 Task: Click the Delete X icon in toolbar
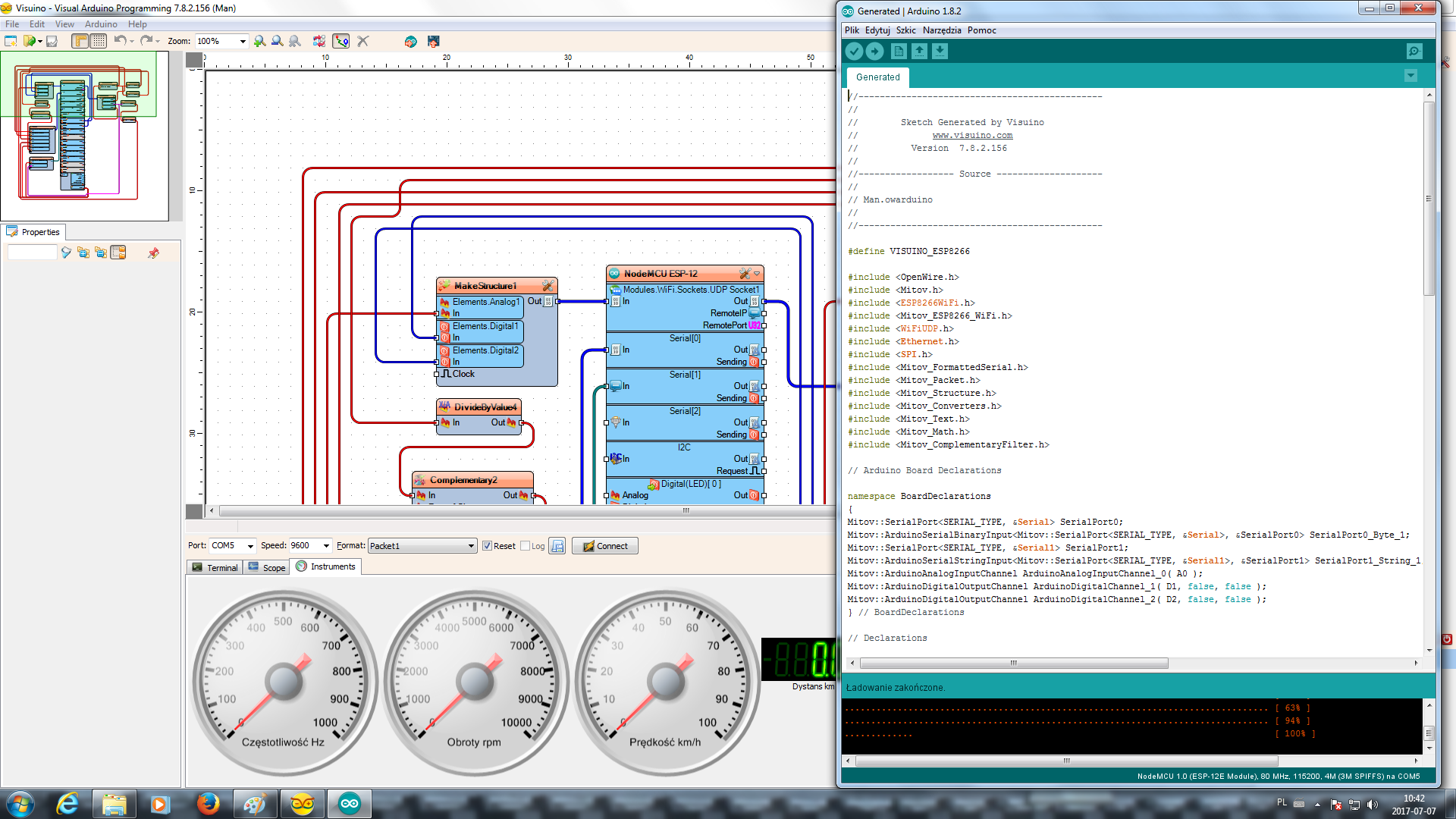tap(363, 41)
